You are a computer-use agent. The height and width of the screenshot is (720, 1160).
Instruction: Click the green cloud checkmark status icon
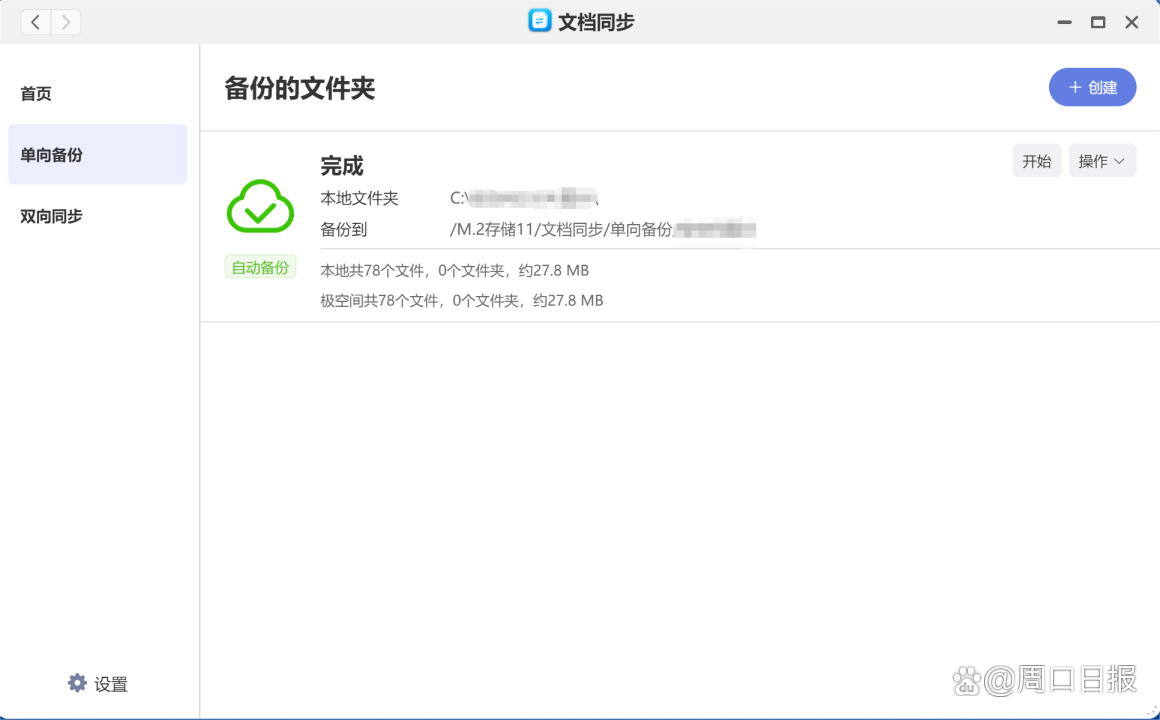coord(260,207)
